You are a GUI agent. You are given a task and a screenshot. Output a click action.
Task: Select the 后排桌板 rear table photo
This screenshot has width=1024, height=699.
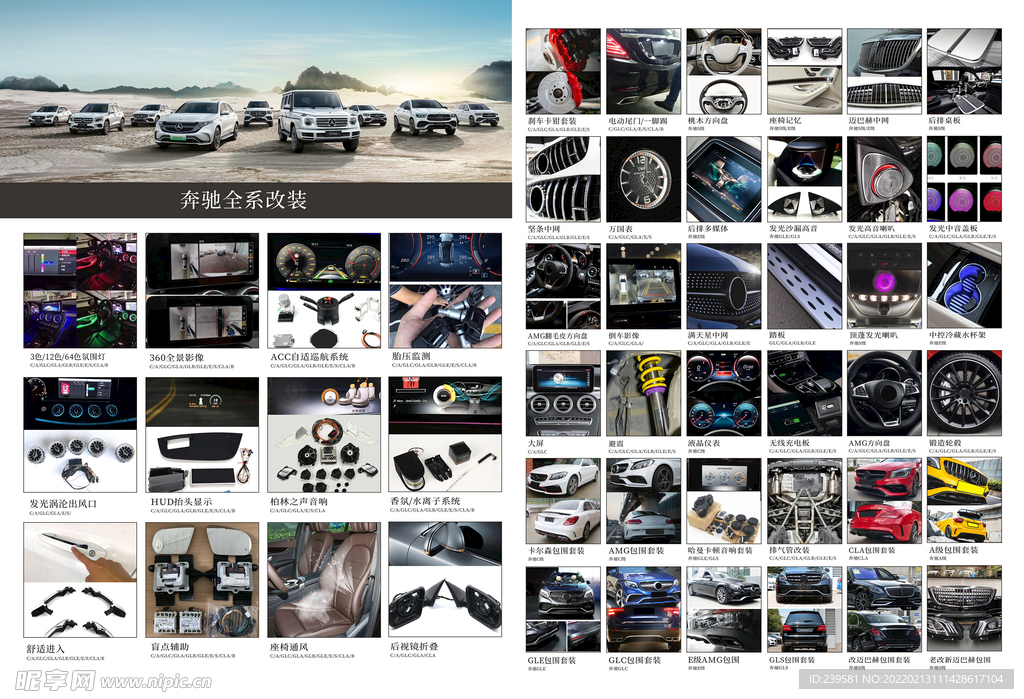(x=964, y=71)
